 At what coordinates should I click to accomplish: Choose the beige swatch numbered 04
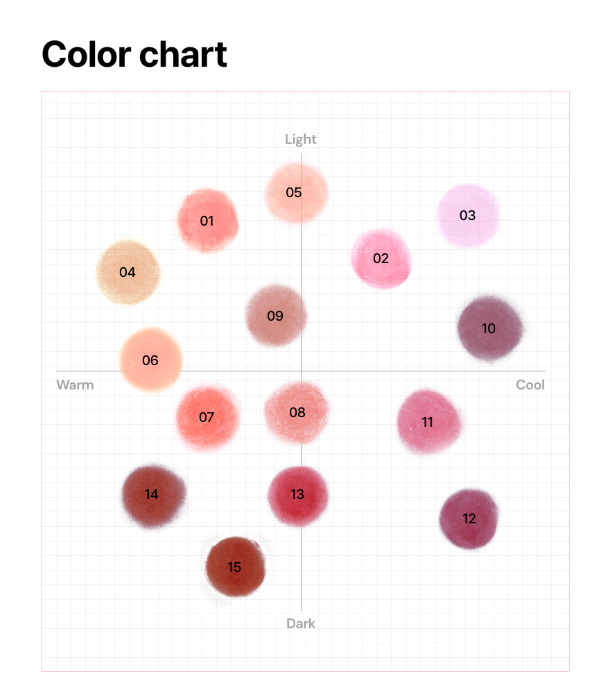click(x=128, y=272)
